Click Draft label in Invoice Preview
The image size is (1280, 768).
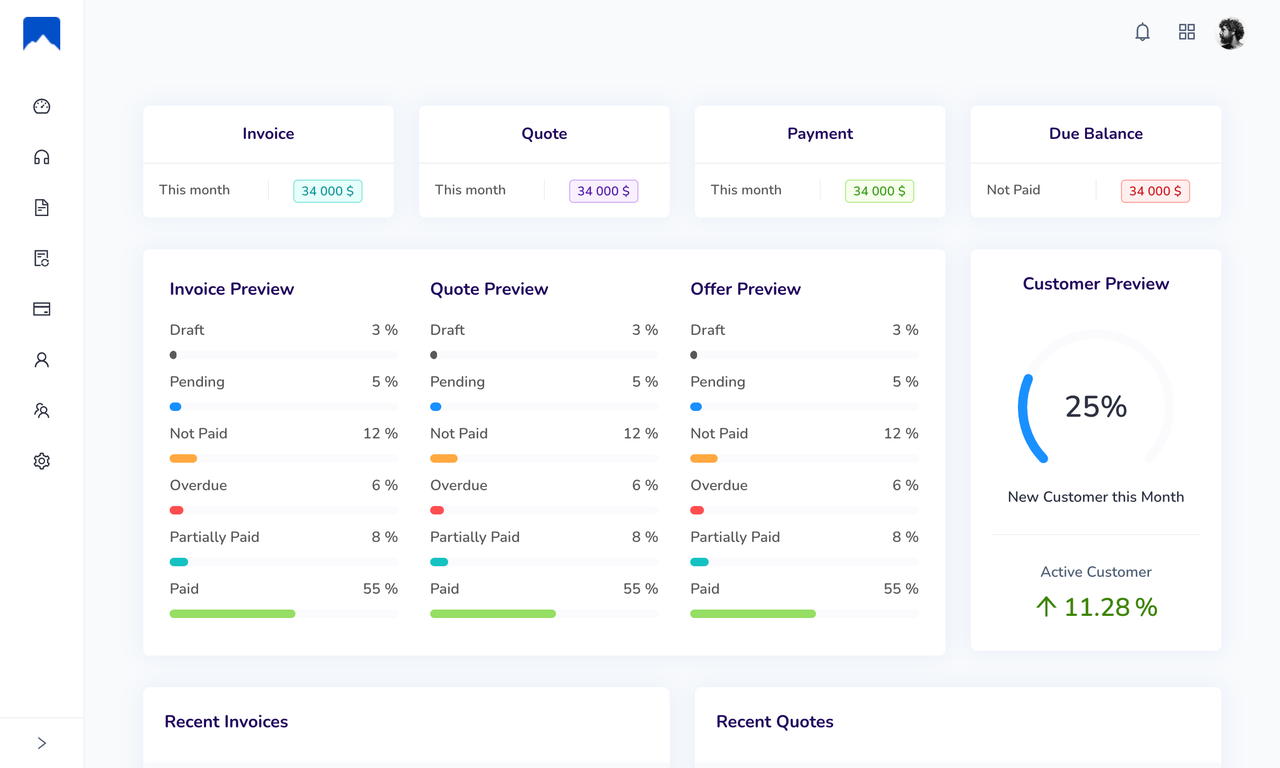pyautogui.click(x=187, y=330)
